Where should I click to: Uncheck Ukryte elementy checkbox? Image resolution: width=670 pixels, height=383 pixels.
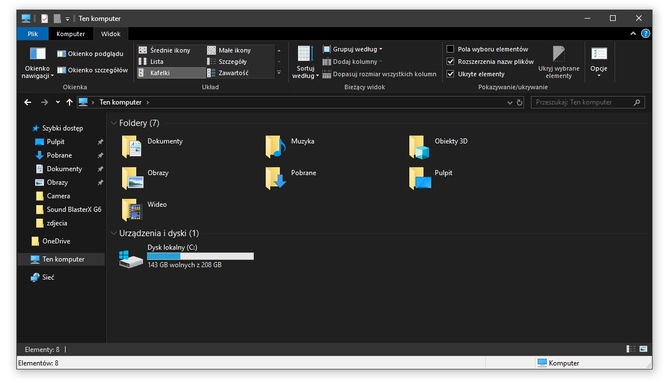[x=450, y=74]
